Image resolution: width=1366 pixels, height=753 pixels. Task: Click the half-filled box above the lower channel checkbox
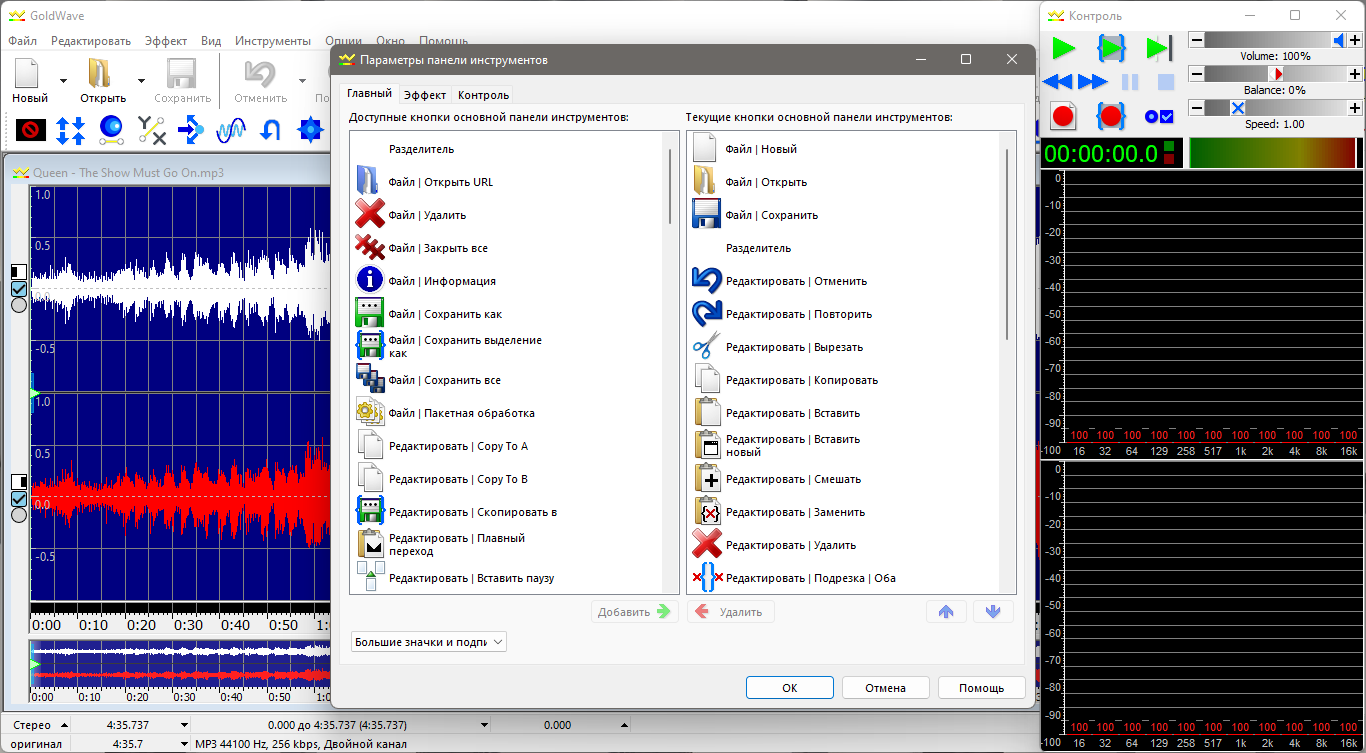tap(18, 482)
